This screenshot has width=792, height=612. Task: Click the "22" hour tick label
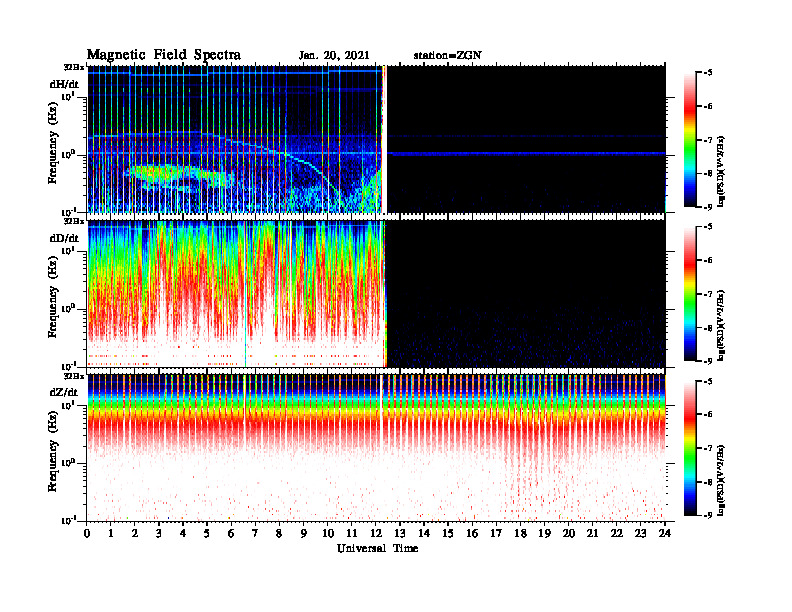pyautogui.click(x=617, y=534)
